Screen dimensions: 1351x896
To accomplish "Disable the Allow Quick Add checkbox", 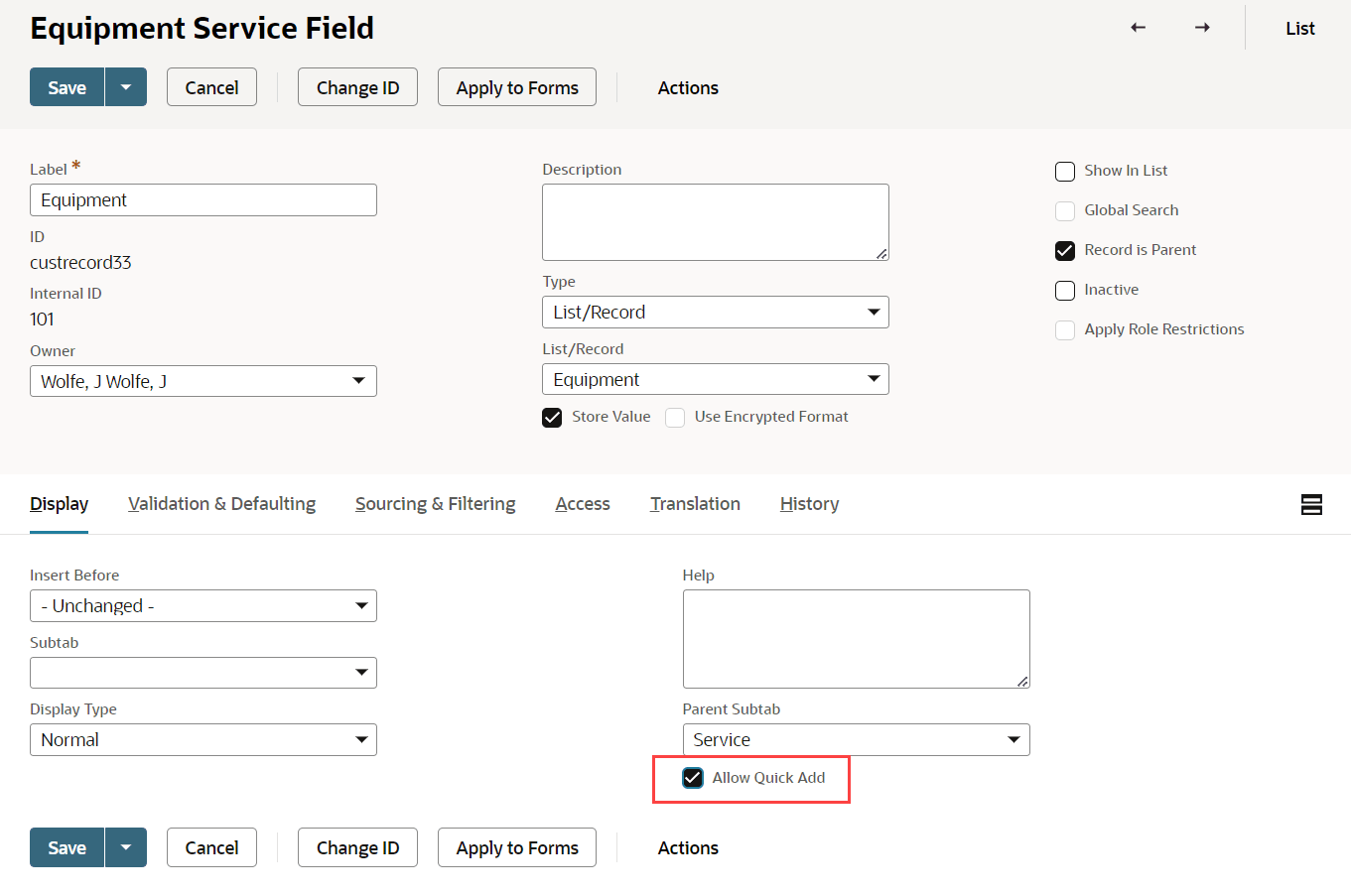I will (693, 778).
